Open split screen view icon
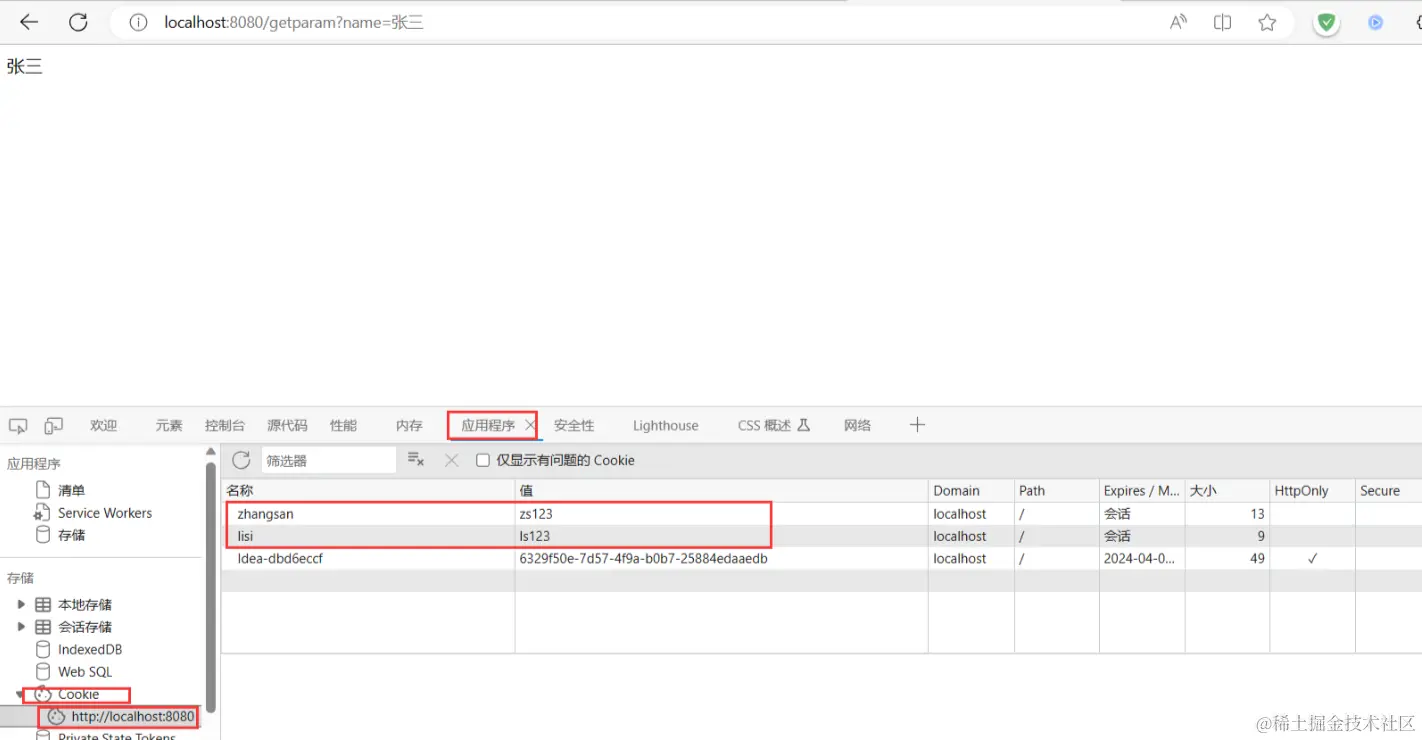The image size is (1422, 740). [x=1222, y=22]
